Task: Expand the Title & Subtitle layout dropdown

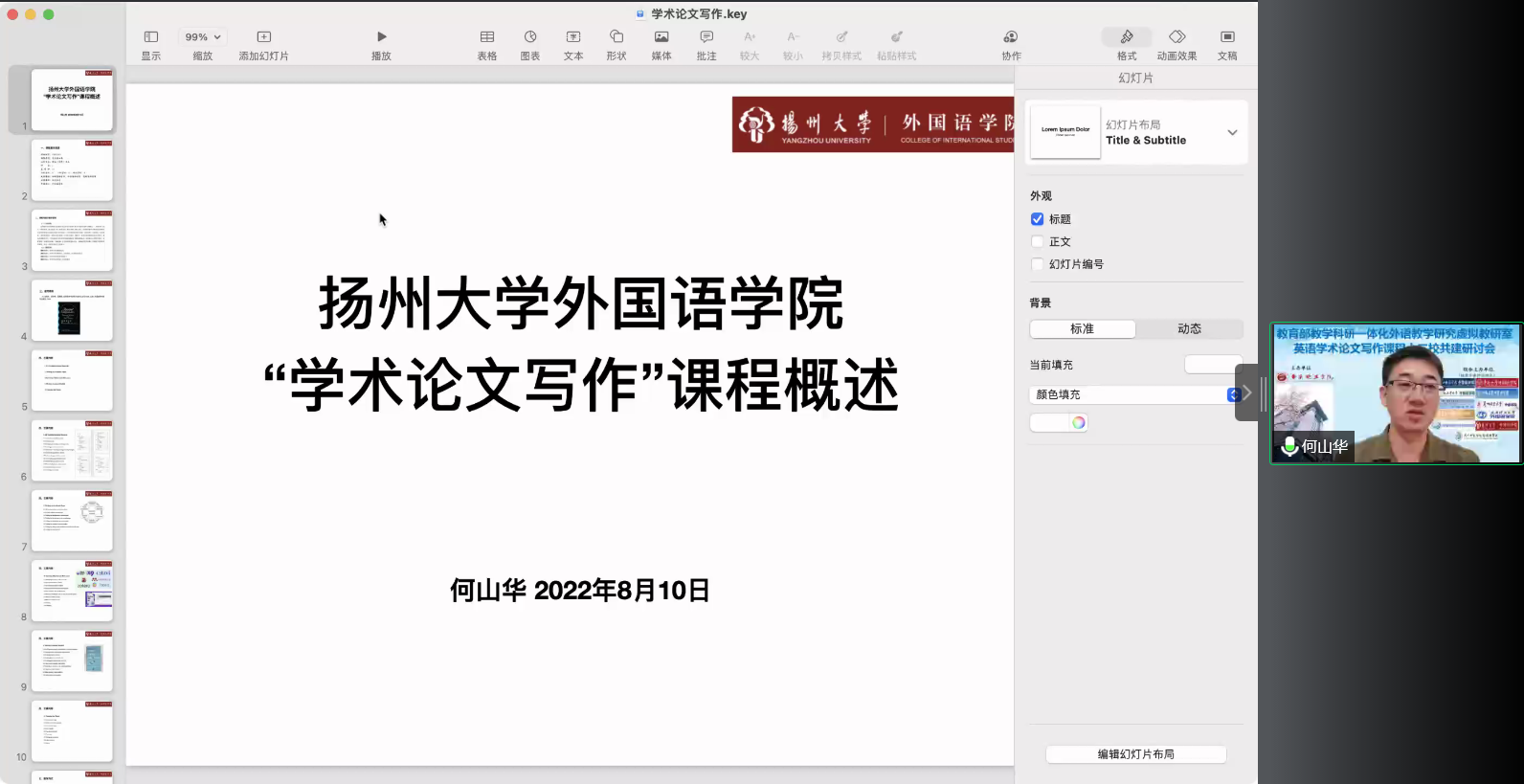Action: pos(1232,133)
